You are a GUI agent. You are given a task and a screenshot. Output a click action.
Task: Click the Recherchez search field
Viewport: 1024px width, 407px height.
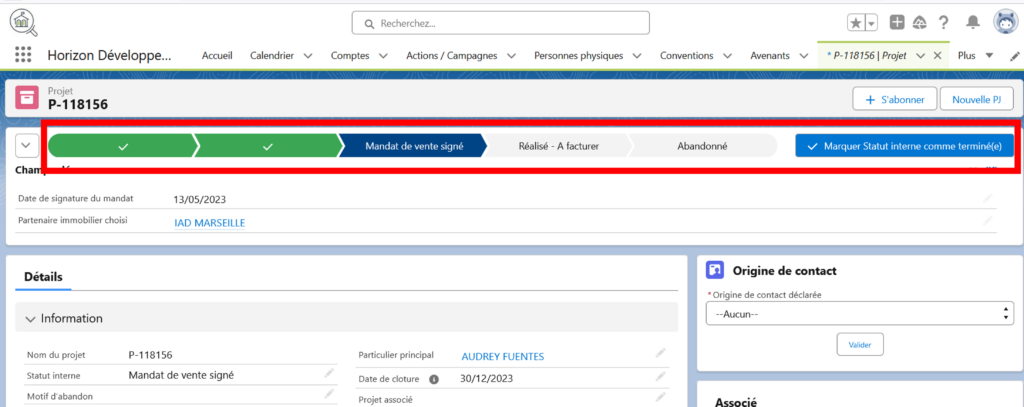[500, 22]
